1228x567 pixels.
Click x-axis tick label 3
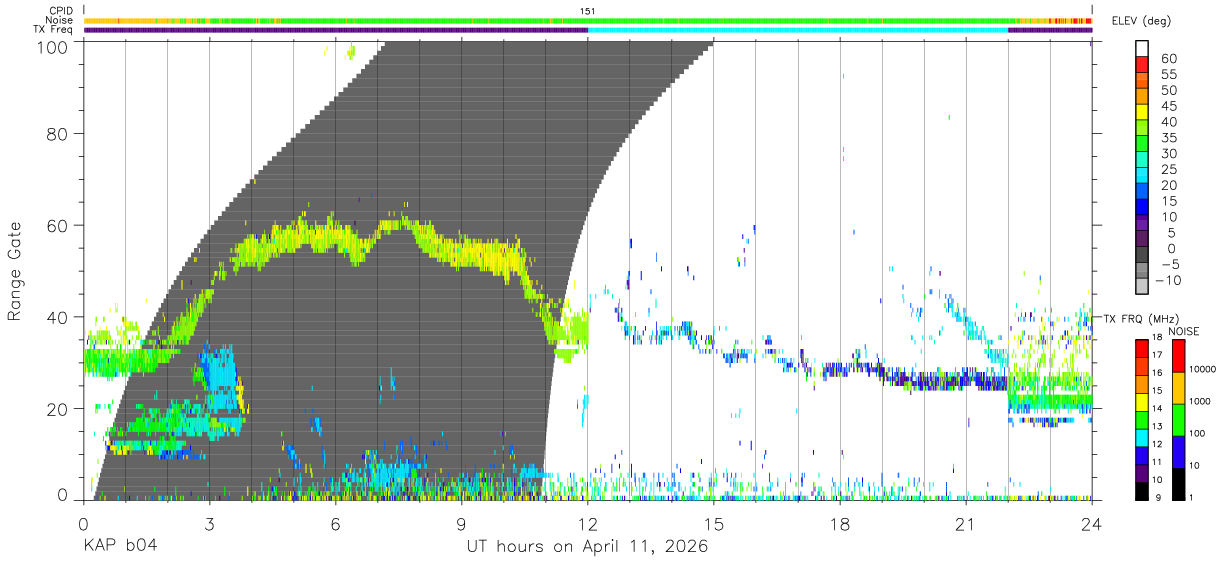209,524
